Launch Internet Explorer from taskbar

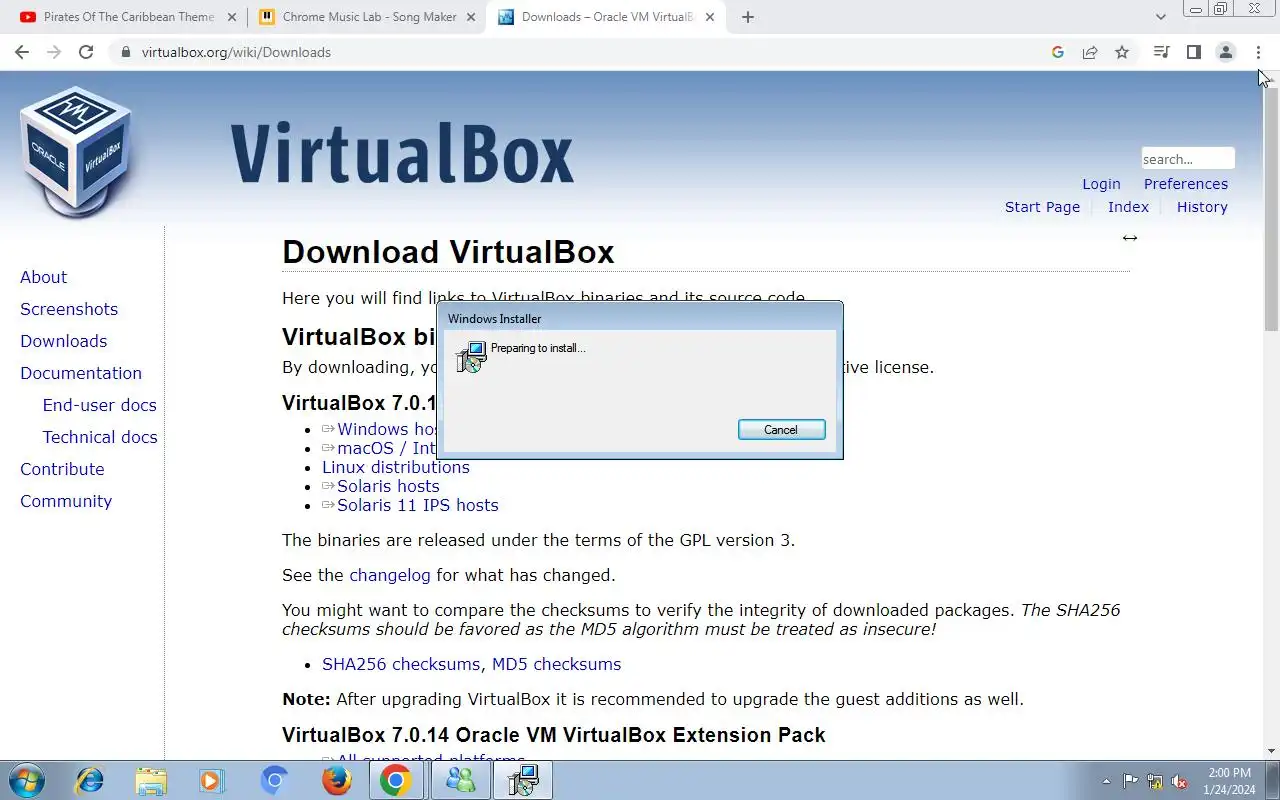[90, 780]
